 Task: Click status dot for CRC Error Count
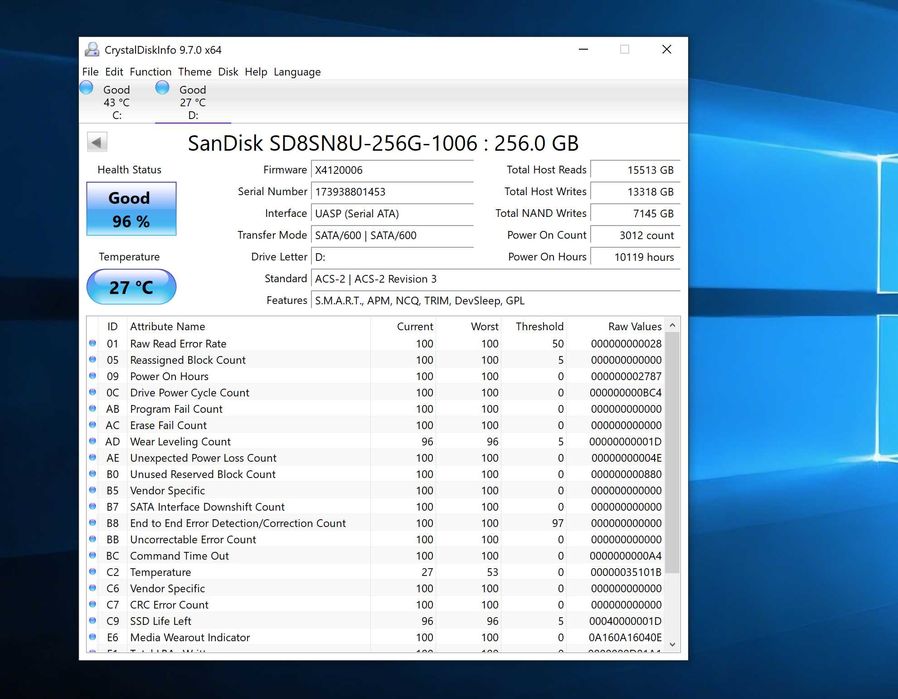click(93, 605)
